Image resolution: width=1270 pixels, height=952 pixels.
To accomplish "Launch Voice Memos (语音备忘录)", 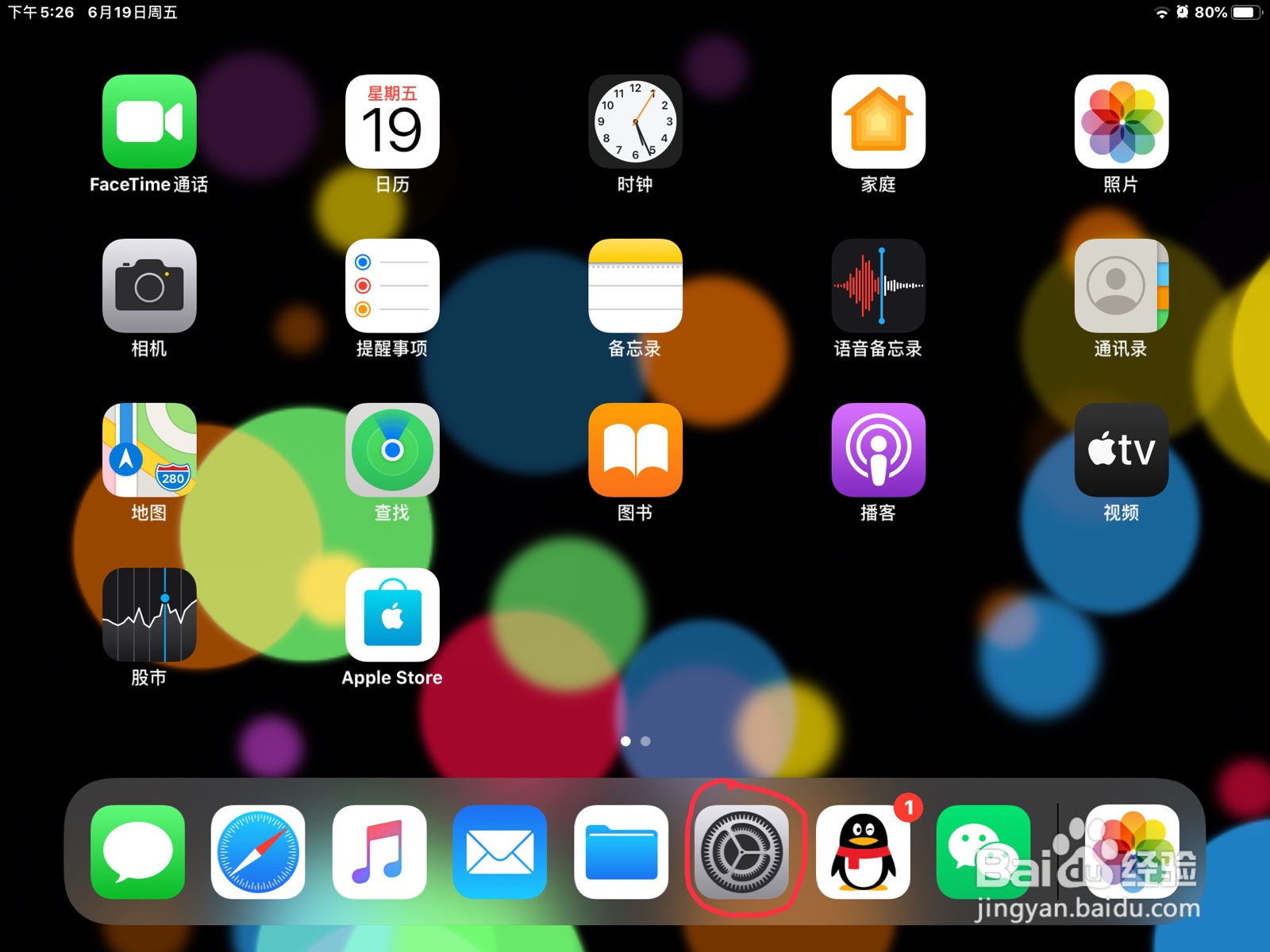I will pos(878,286).
